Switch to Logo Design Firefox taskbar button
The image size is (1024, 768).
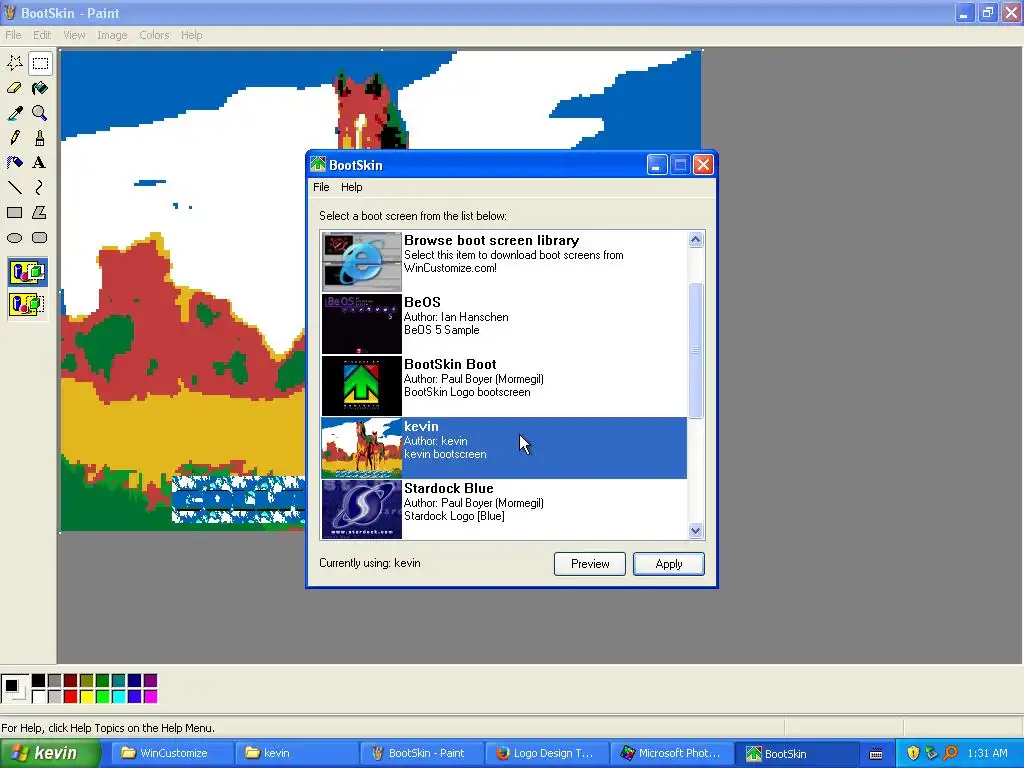(x=547, y=753)
